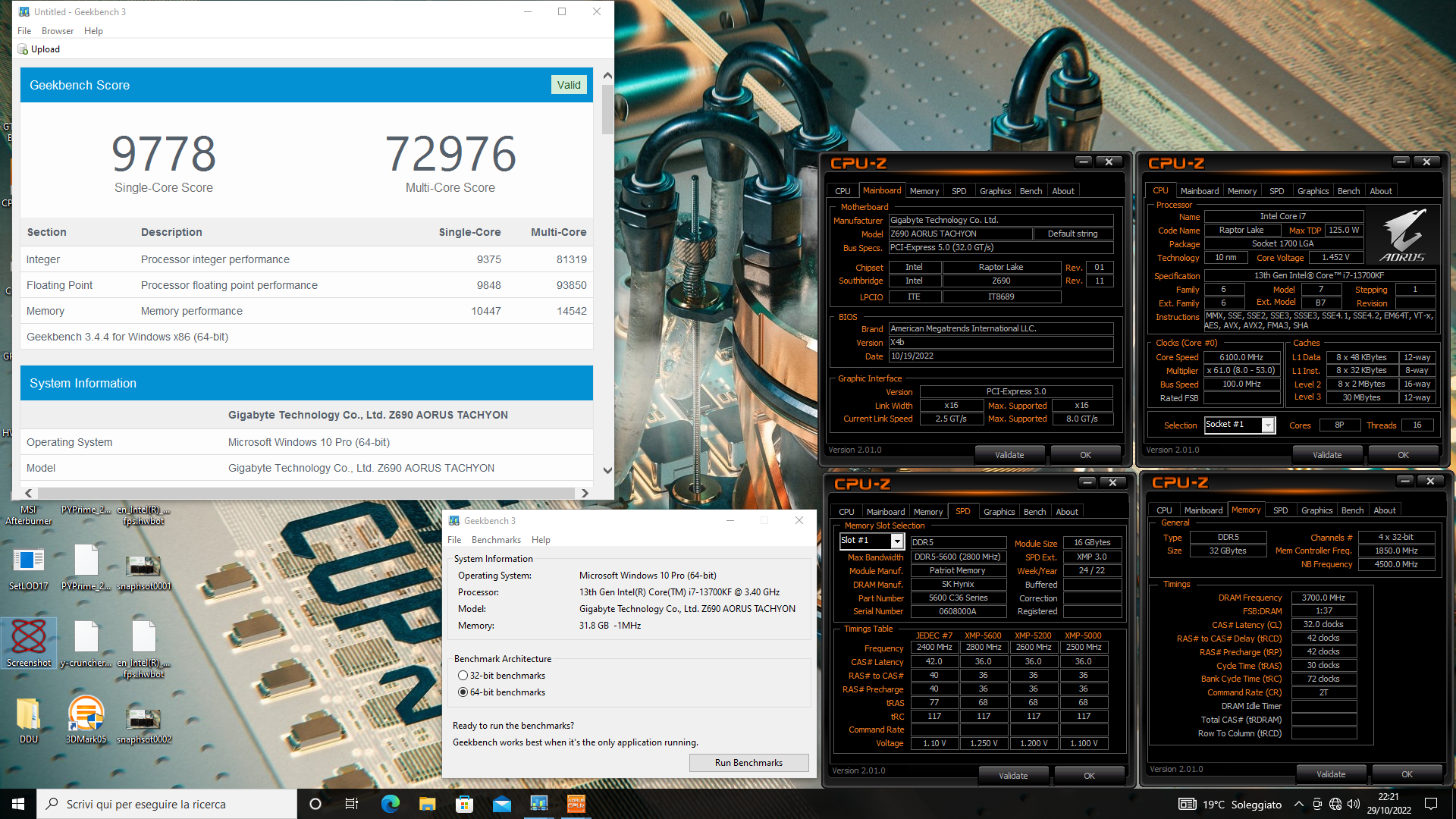Open Graphics tab in SPD CPU-Z window
Viewport: 1456px width, 819px height.
999,512
